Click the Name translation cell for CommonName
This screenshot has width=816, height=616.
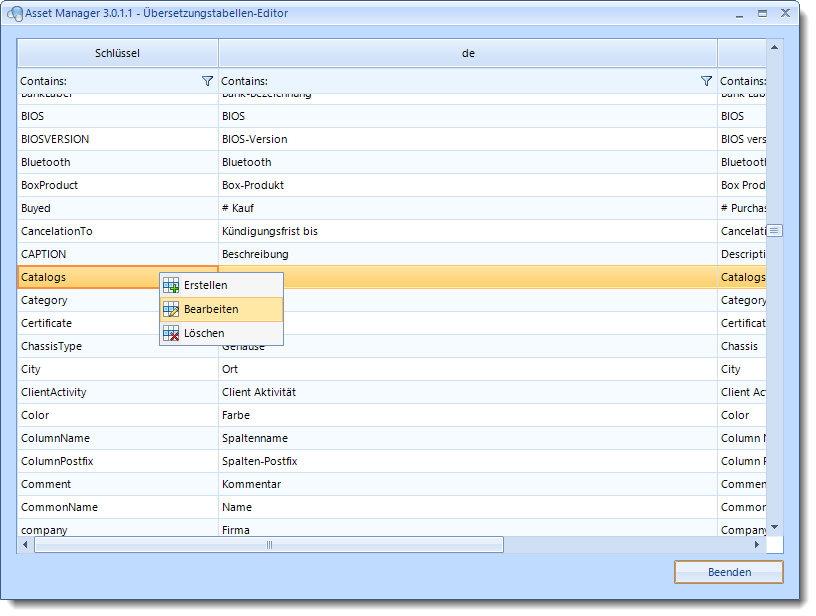(x=468, y=507)
